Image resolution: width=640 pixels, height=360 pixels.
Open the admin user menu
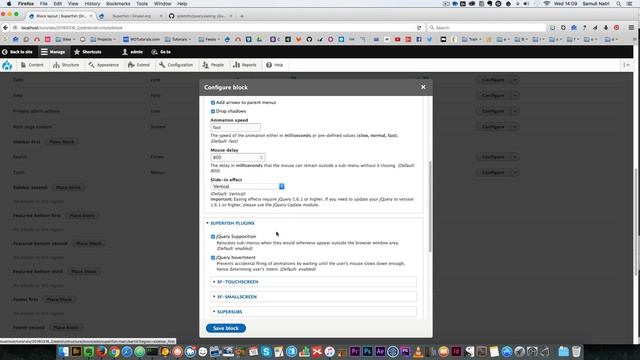click(x=132, y=52)
